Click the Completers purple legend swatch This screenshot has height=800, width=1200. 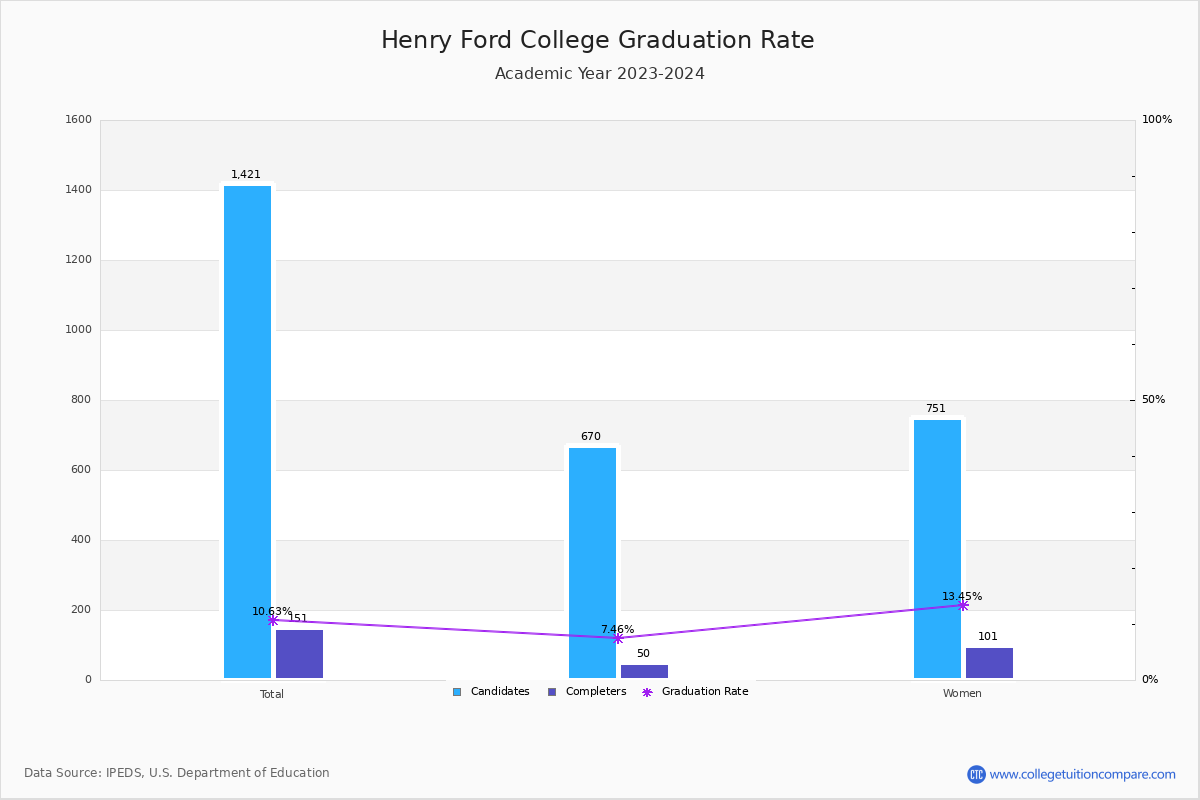tap(552, 692)
